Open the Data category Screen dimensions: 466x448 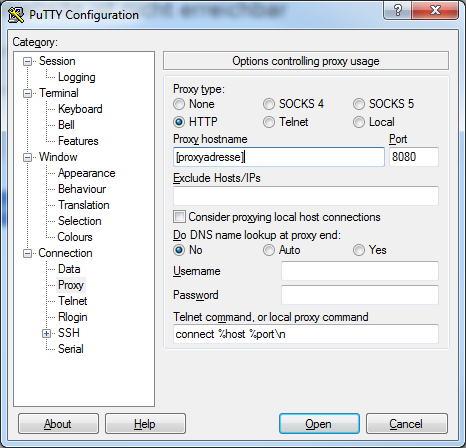point(69,269)
